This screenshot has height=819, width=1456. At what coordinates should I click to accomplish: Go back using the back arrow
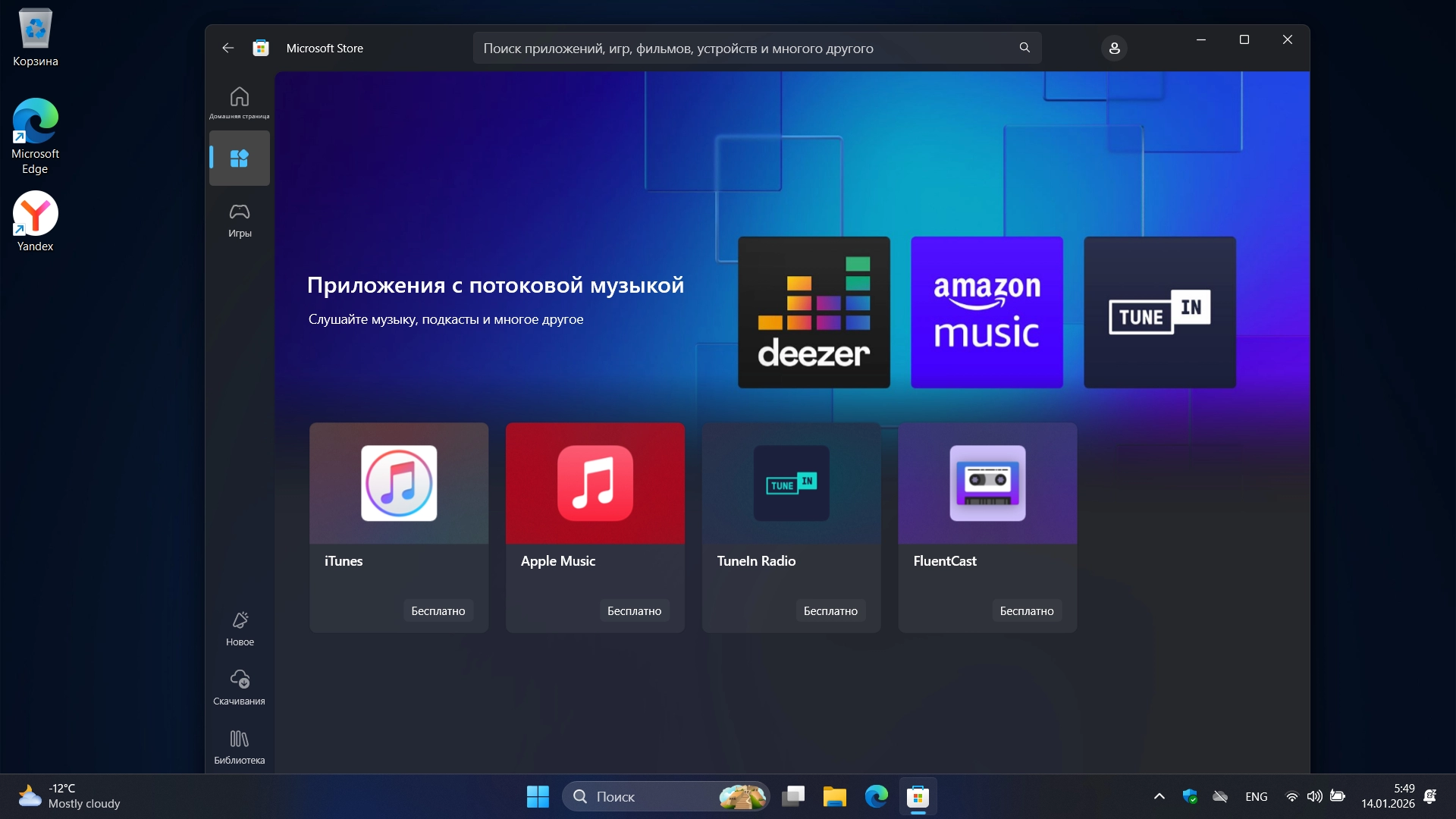(x=227, y=48)
